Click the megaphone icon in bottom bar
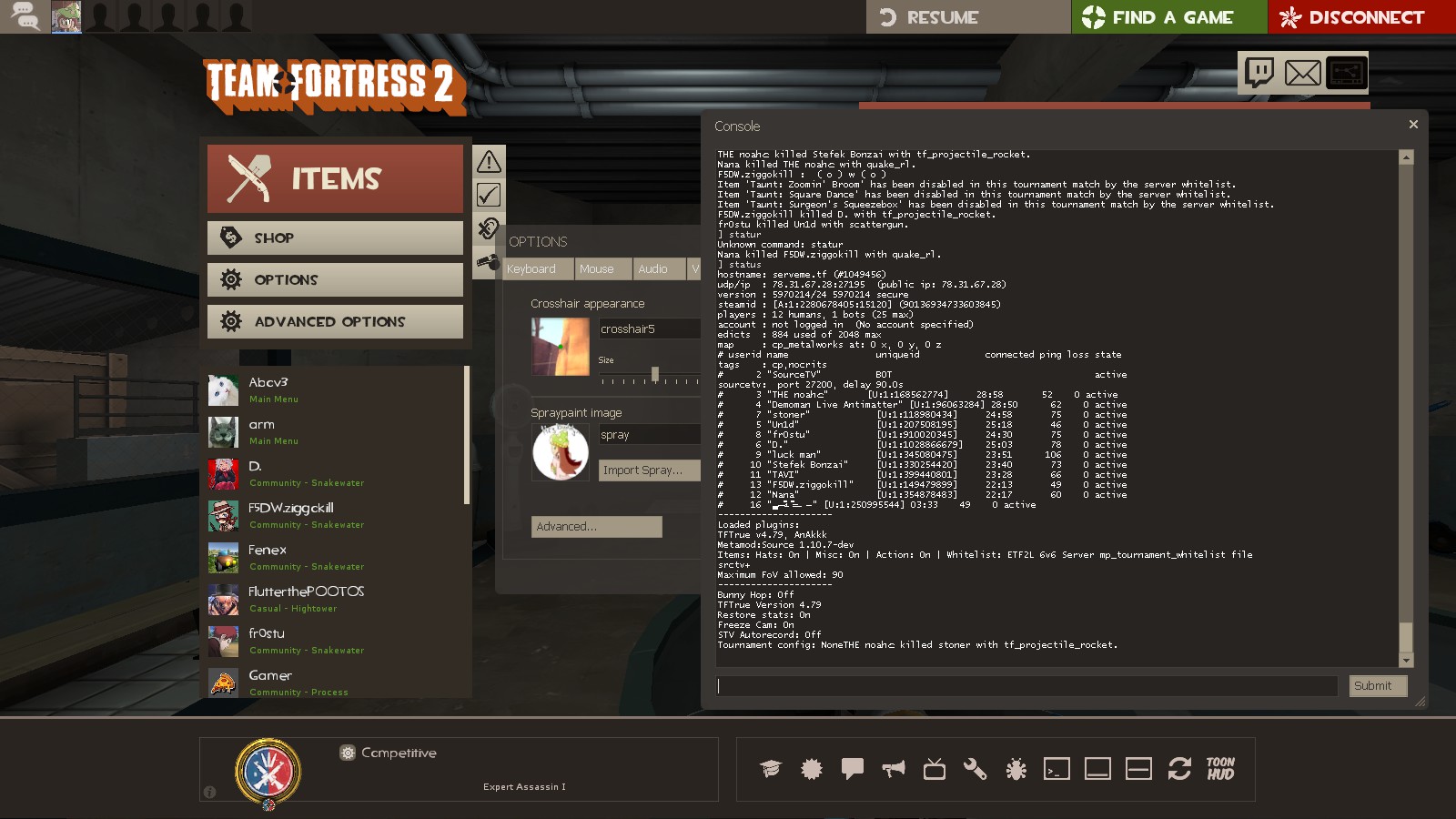The height and width of the screenshot is (819, 1456). point(894,769)
